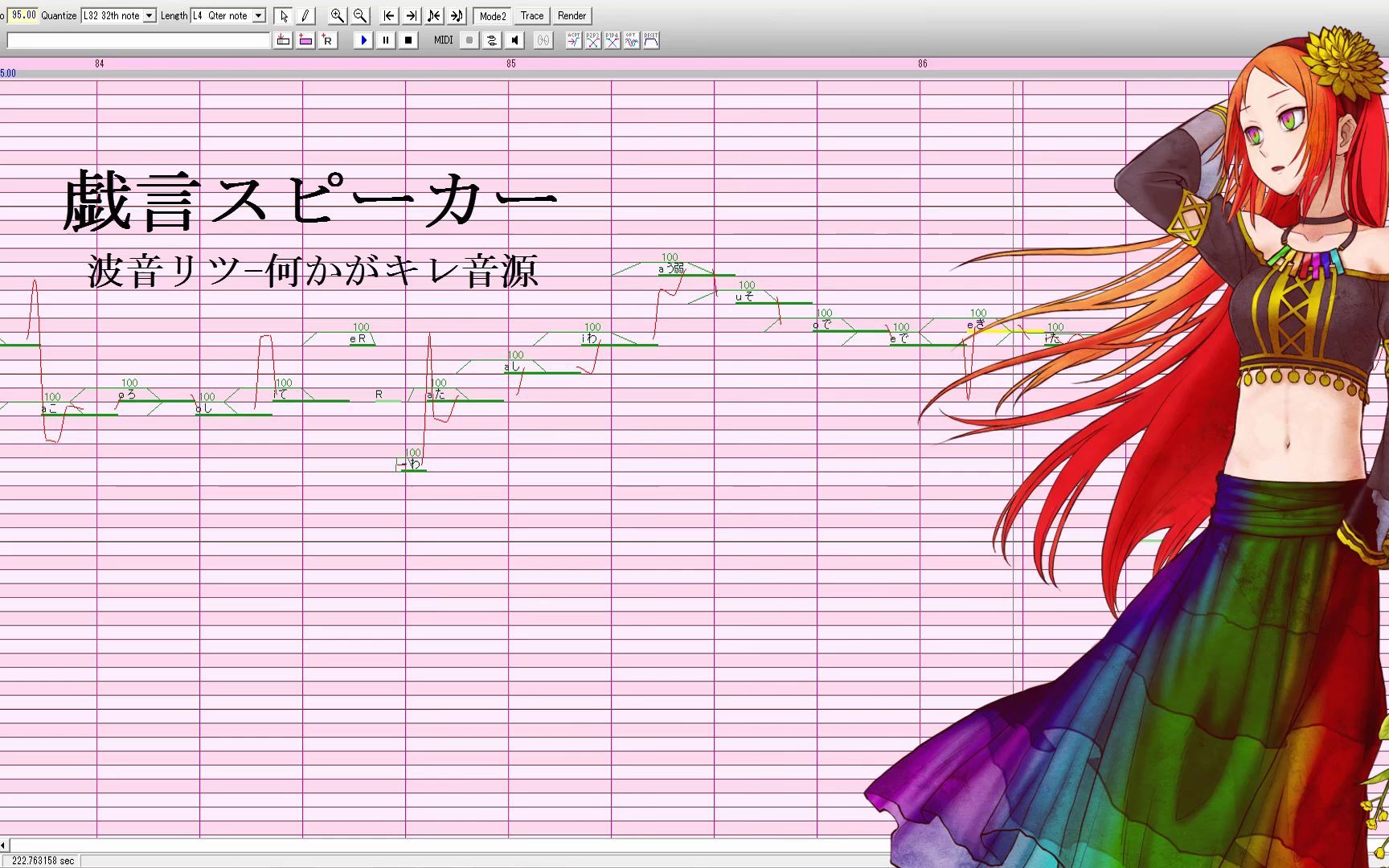1389x868 pixels.
Task: Click measure marker 86 on the ruler
Action: 923,63
